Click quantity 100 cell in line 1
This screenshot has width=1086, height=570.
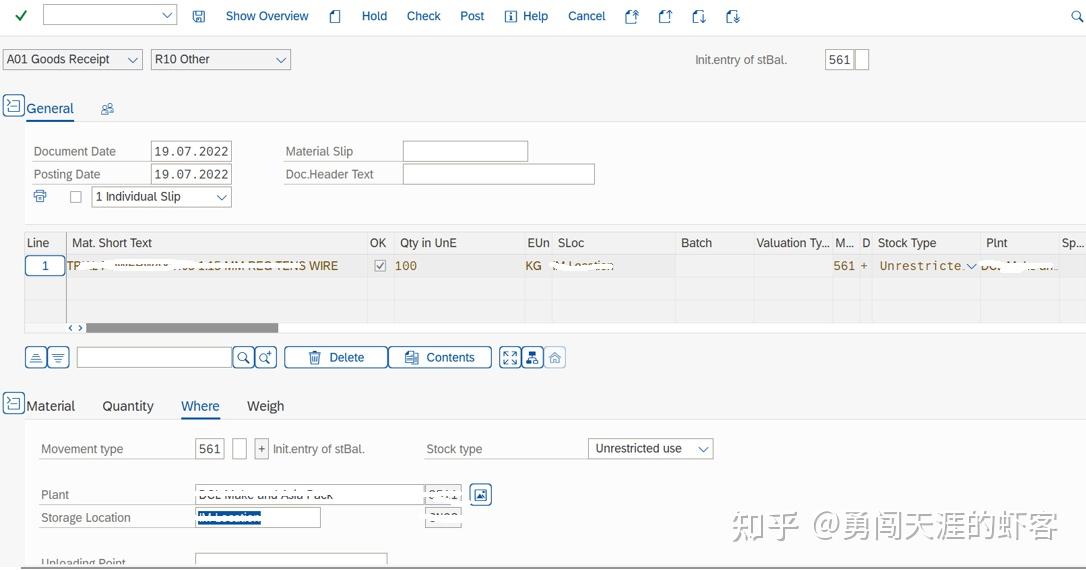point(459,265)
